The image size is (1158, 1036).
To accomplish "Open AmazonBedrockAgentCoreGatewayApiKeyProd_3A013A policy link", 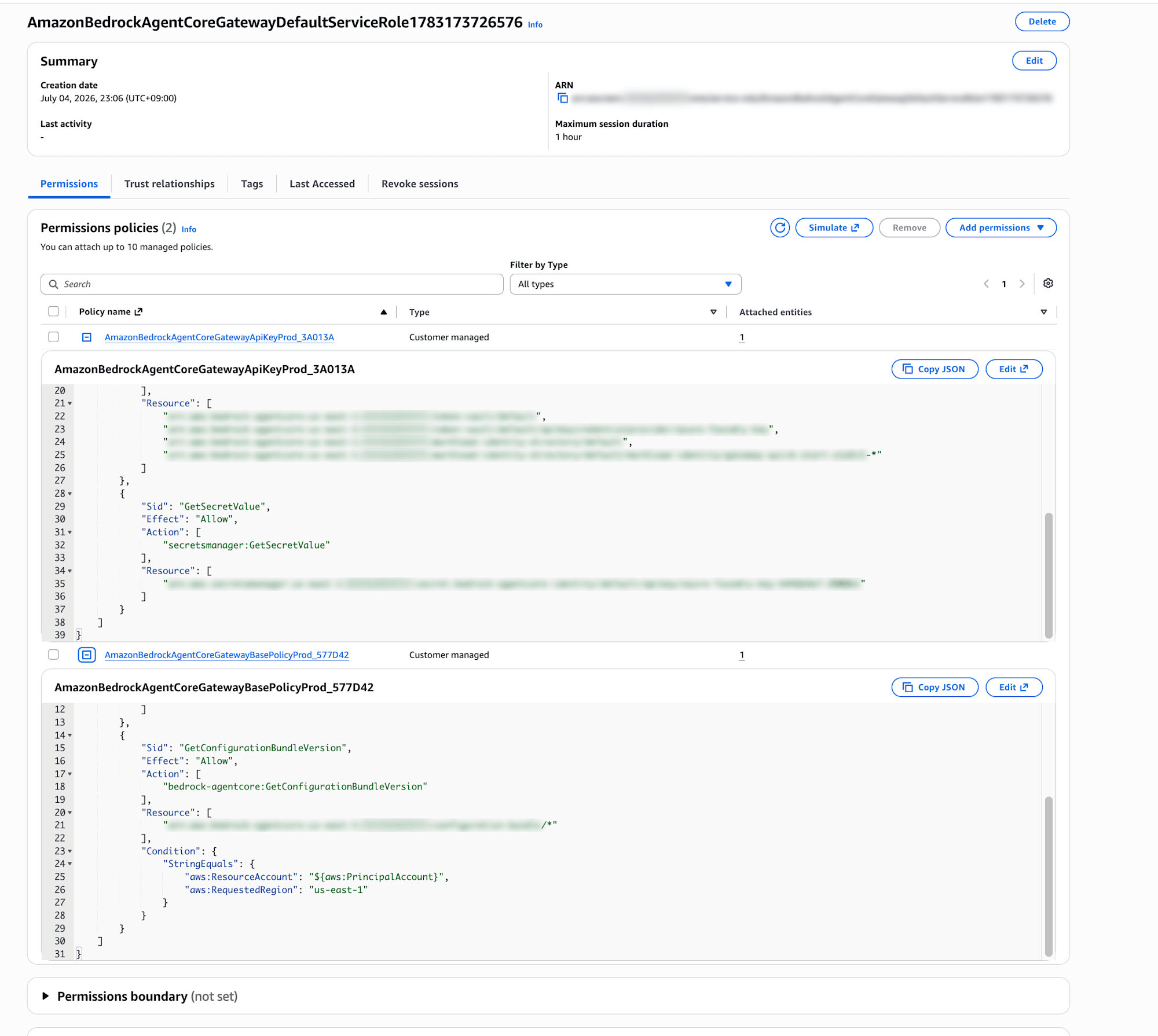I will [219, 337].
